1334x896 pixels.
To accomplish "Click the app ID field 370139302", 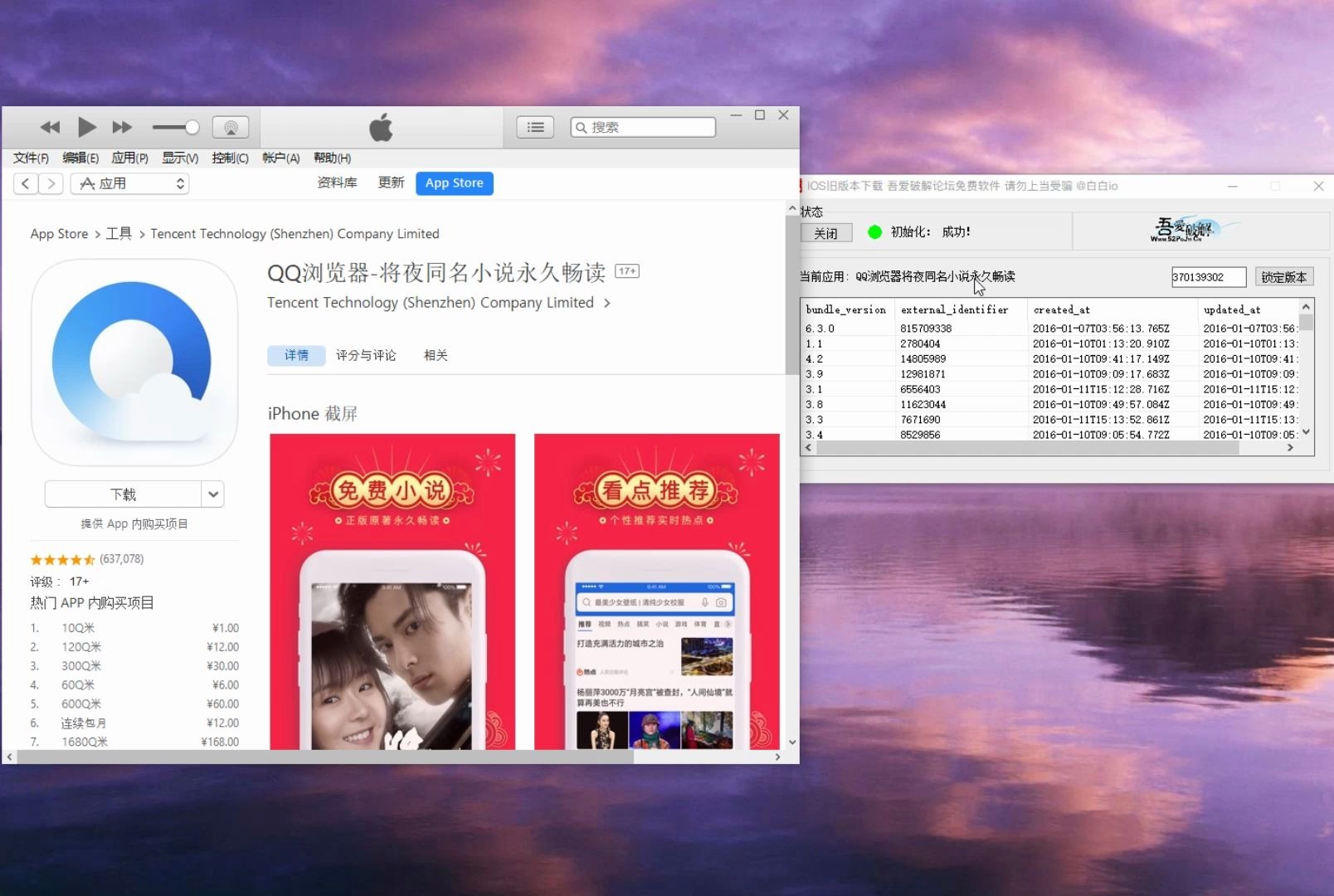I will 1209,277.
